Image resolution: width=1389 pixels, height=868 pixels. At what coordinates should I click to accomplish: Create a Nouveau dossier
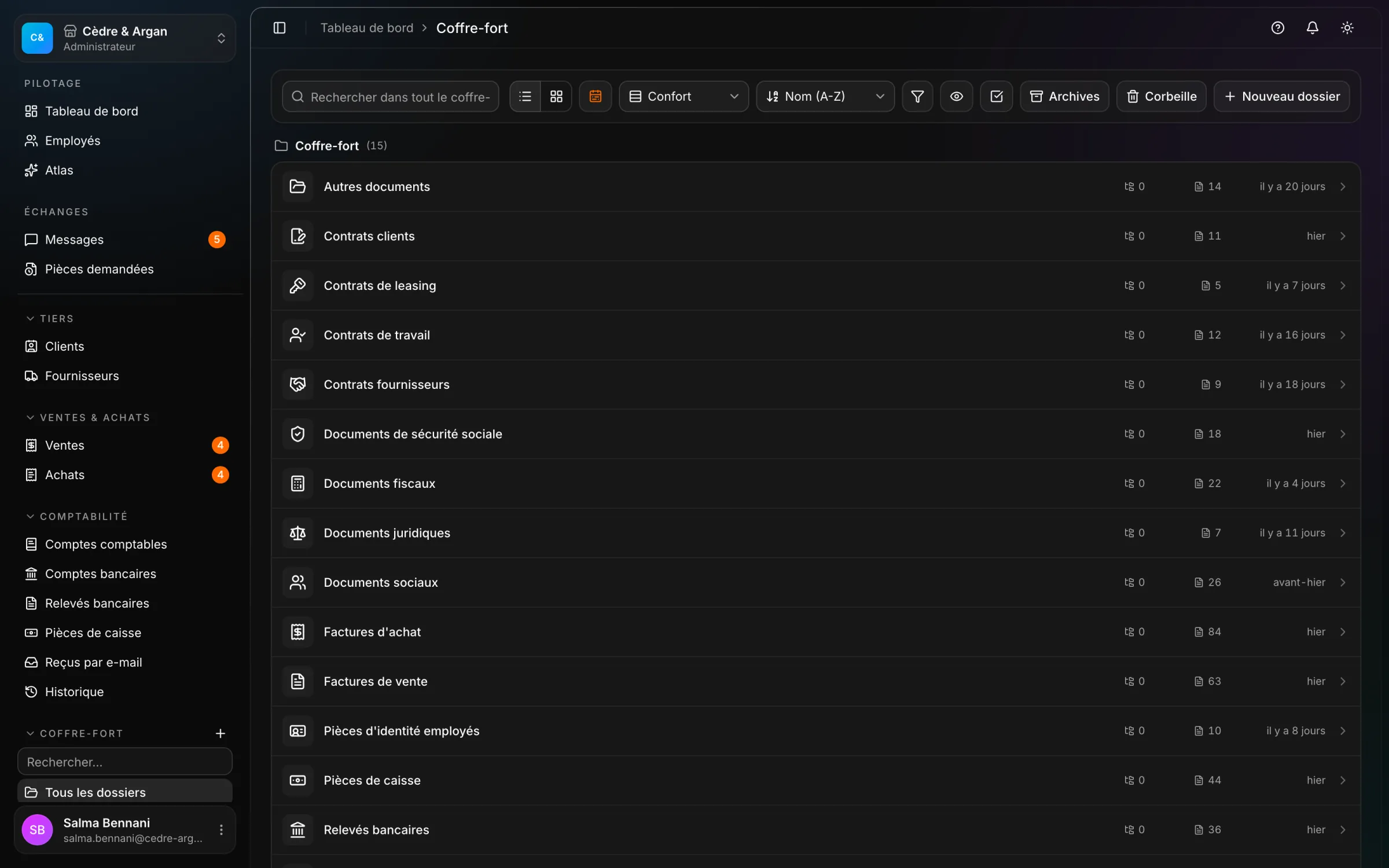pyautogui.click(x=1281, y=96)
